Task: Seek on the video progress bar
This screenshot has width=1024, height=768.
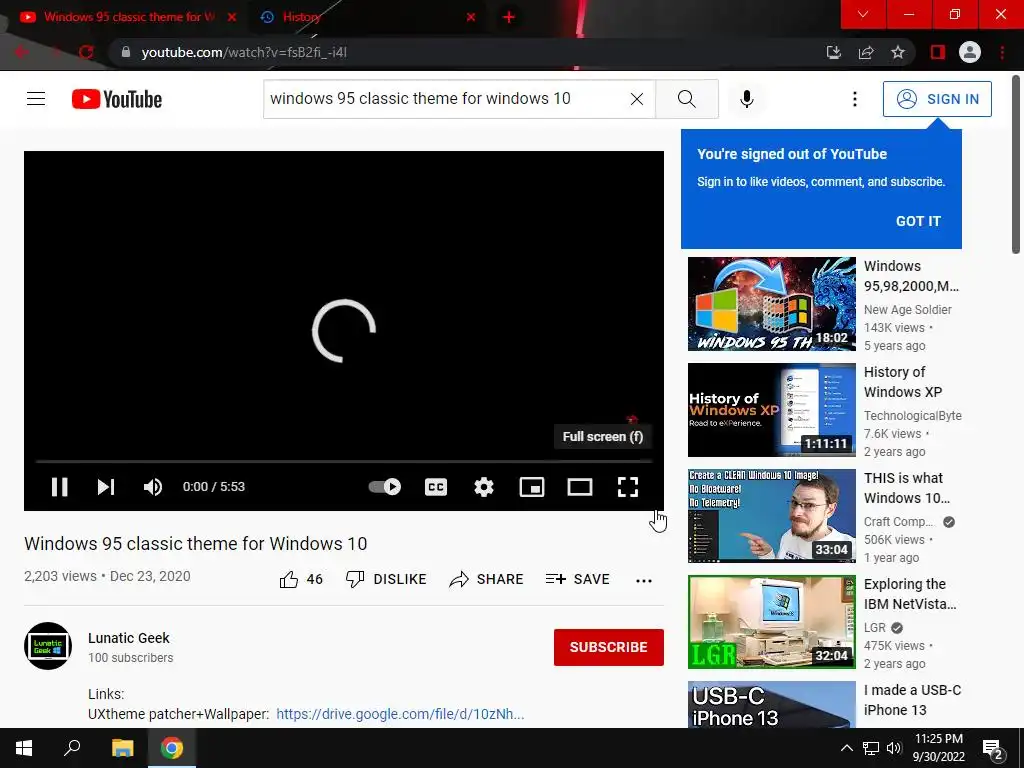Action: point(344,461)
